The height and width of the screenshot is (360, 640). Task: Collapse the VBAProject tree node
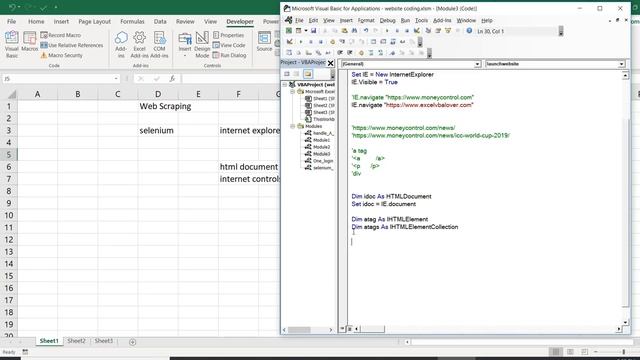point(285,84)
